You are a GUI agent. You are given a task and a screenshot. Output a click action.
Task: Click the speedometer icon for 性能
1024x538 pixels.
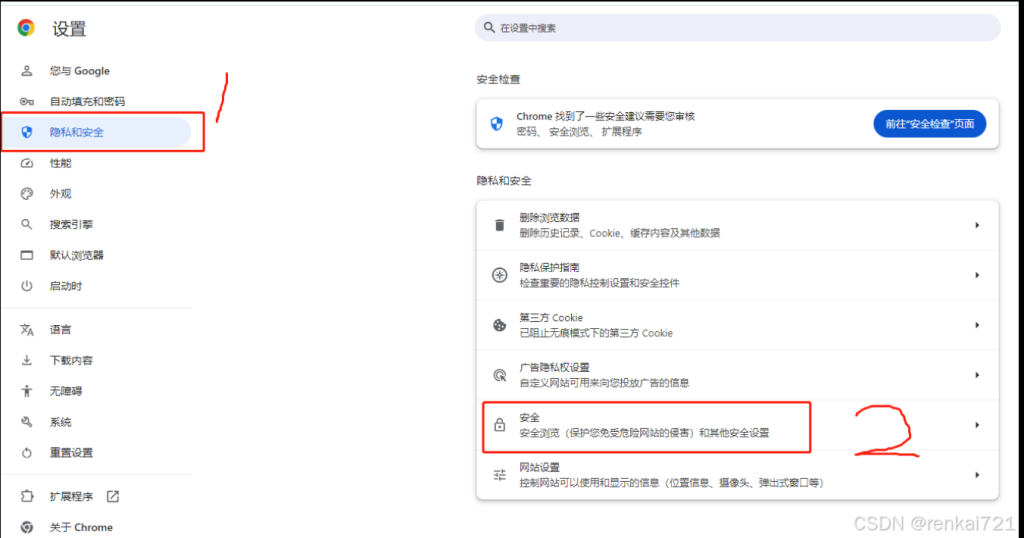pos(27,163)
